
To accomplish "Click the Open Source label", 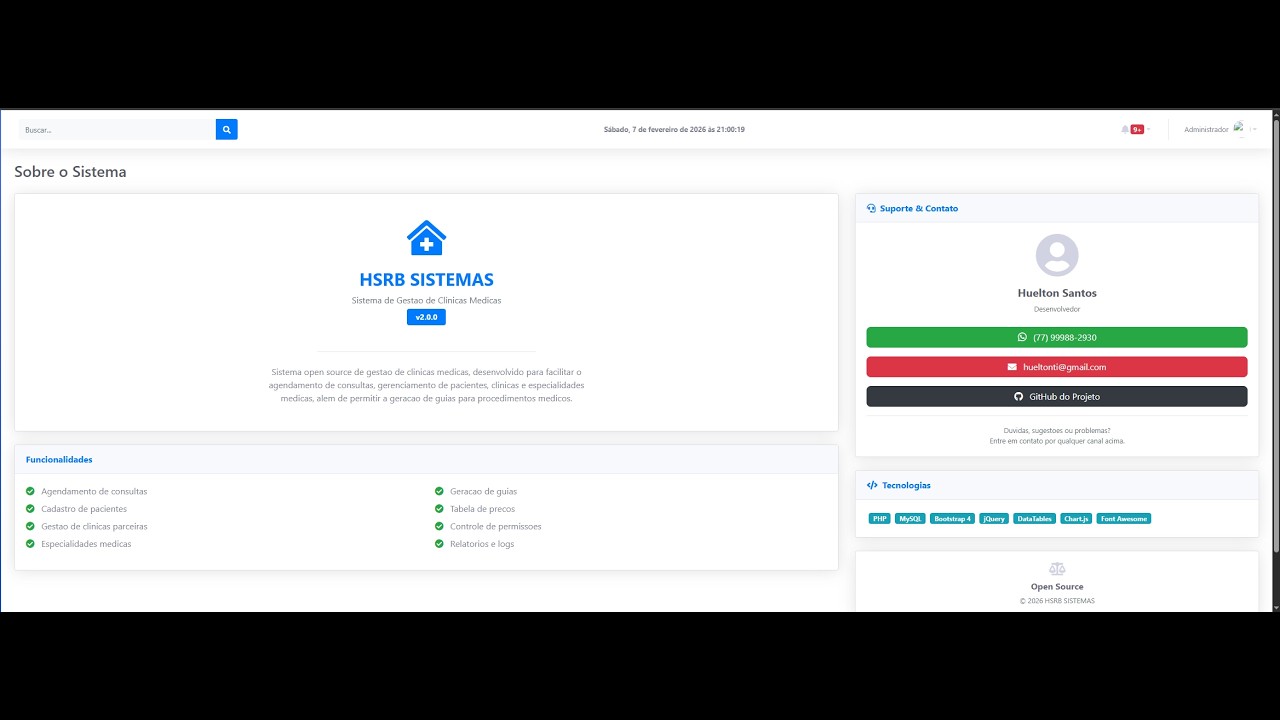I will tap(1057, 587).
